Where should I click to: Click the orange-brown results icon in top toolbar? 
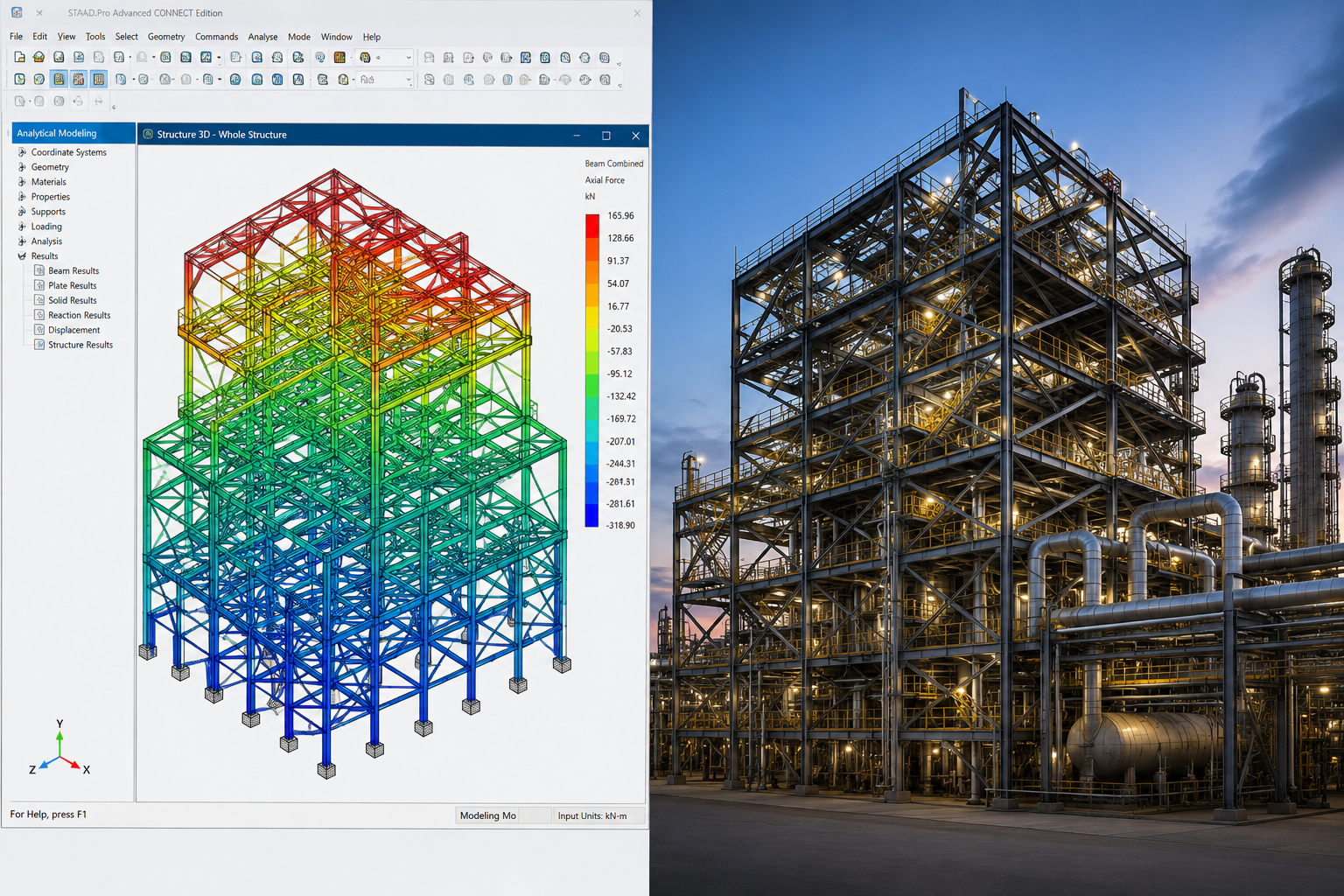339,57
